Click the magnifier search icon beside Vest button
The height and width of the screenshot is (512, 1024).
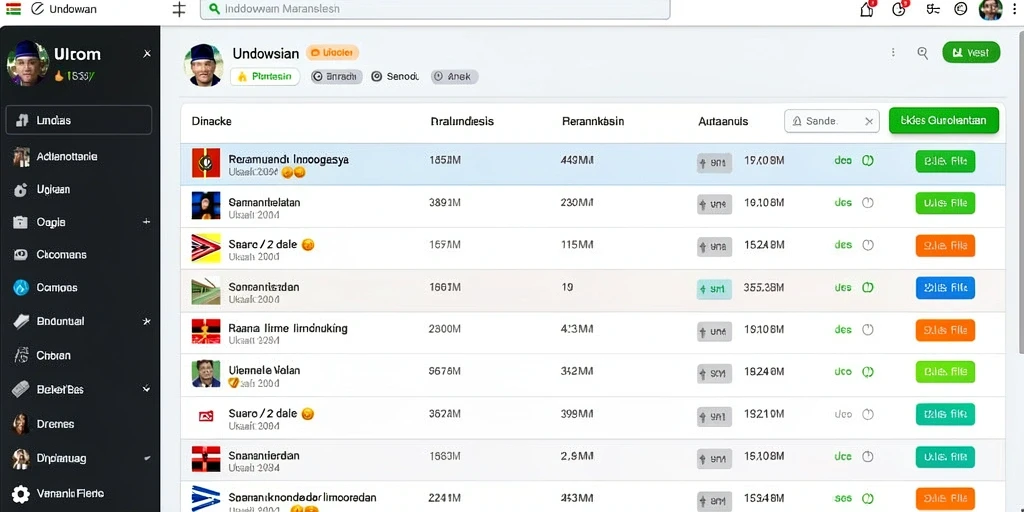923,53
